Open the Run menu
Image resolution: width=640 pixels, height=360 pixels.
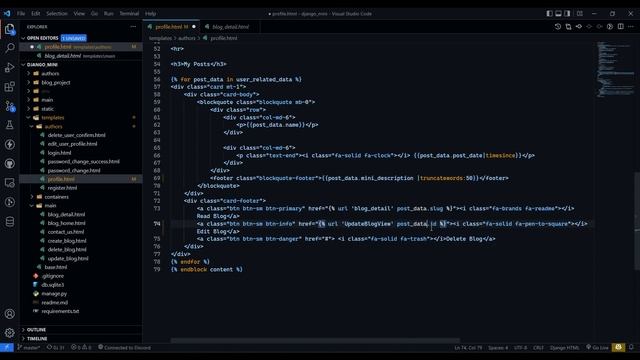(109, 13)
